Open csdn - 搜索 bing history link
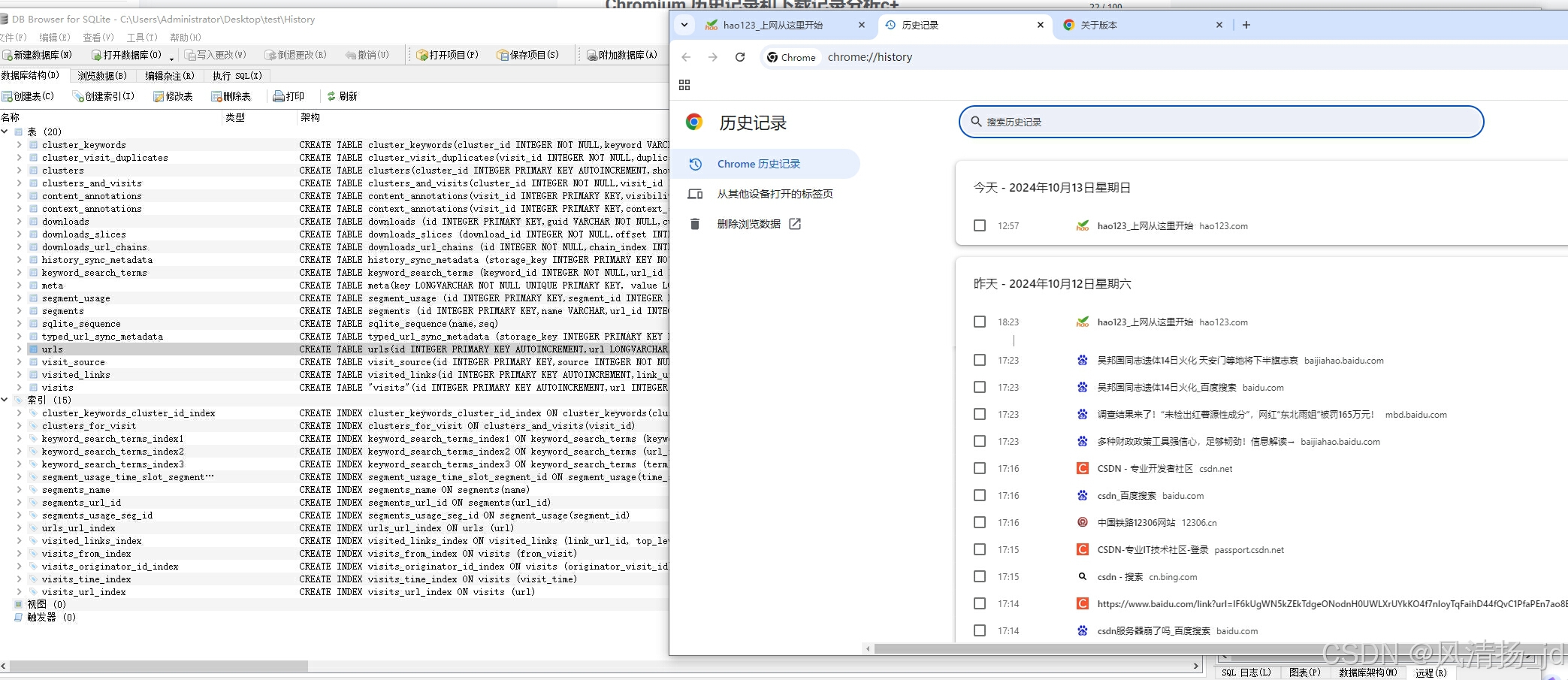Screen dimensions: 1568x680 [x=1119, y=576]
